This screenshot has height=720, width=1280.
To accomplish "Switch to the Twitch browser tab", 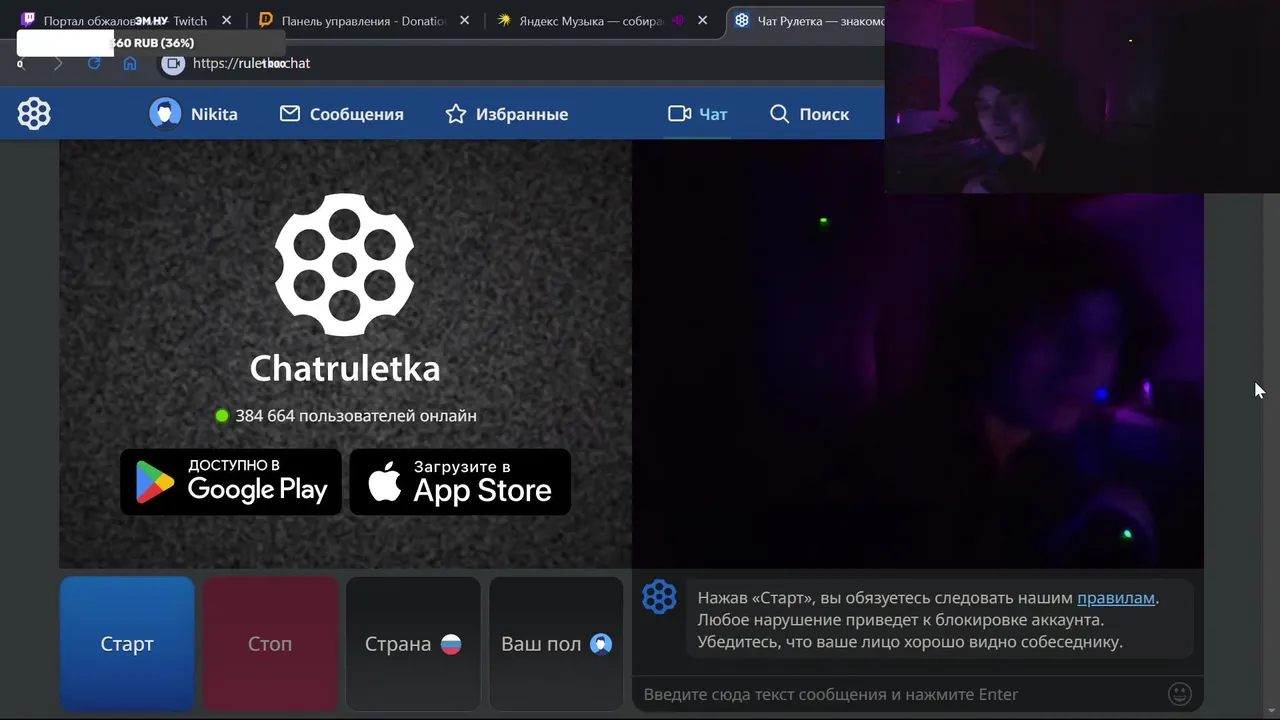I will (x=125, y=20).
